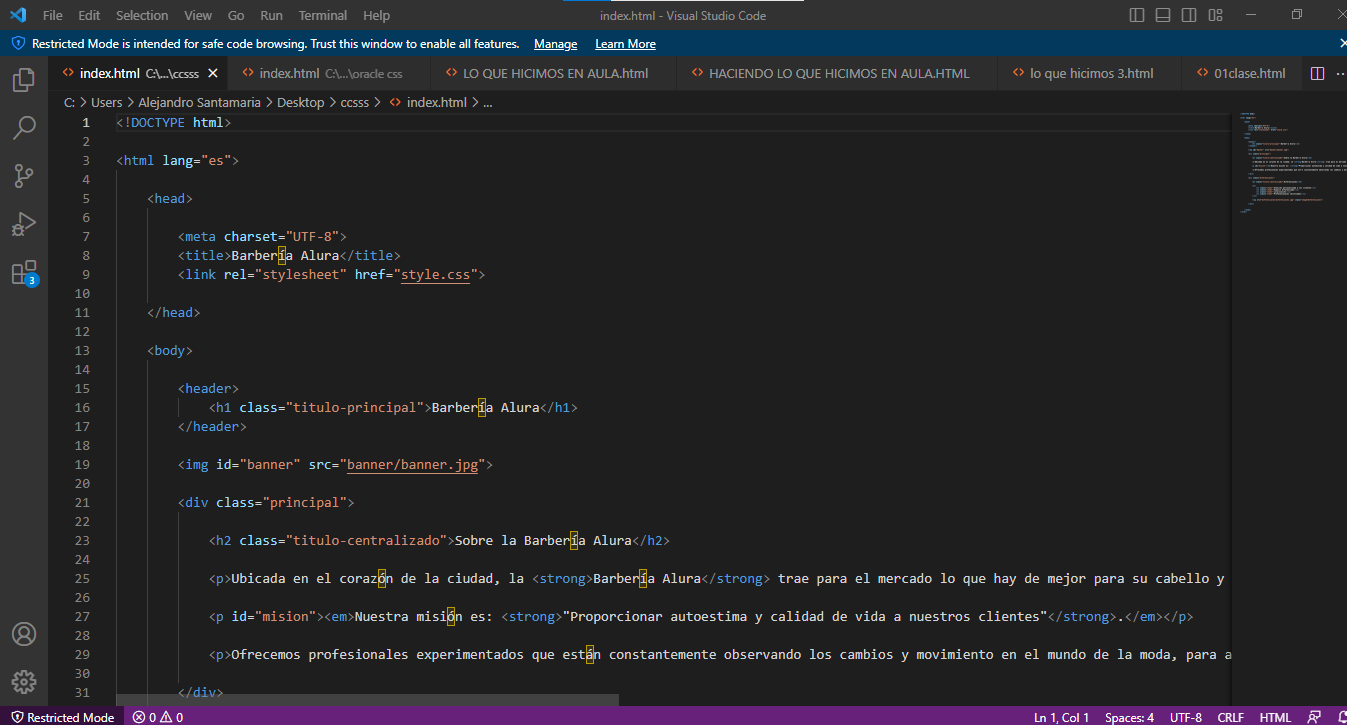
Task: Open the Run and Debug view
Action: point(24,224)
